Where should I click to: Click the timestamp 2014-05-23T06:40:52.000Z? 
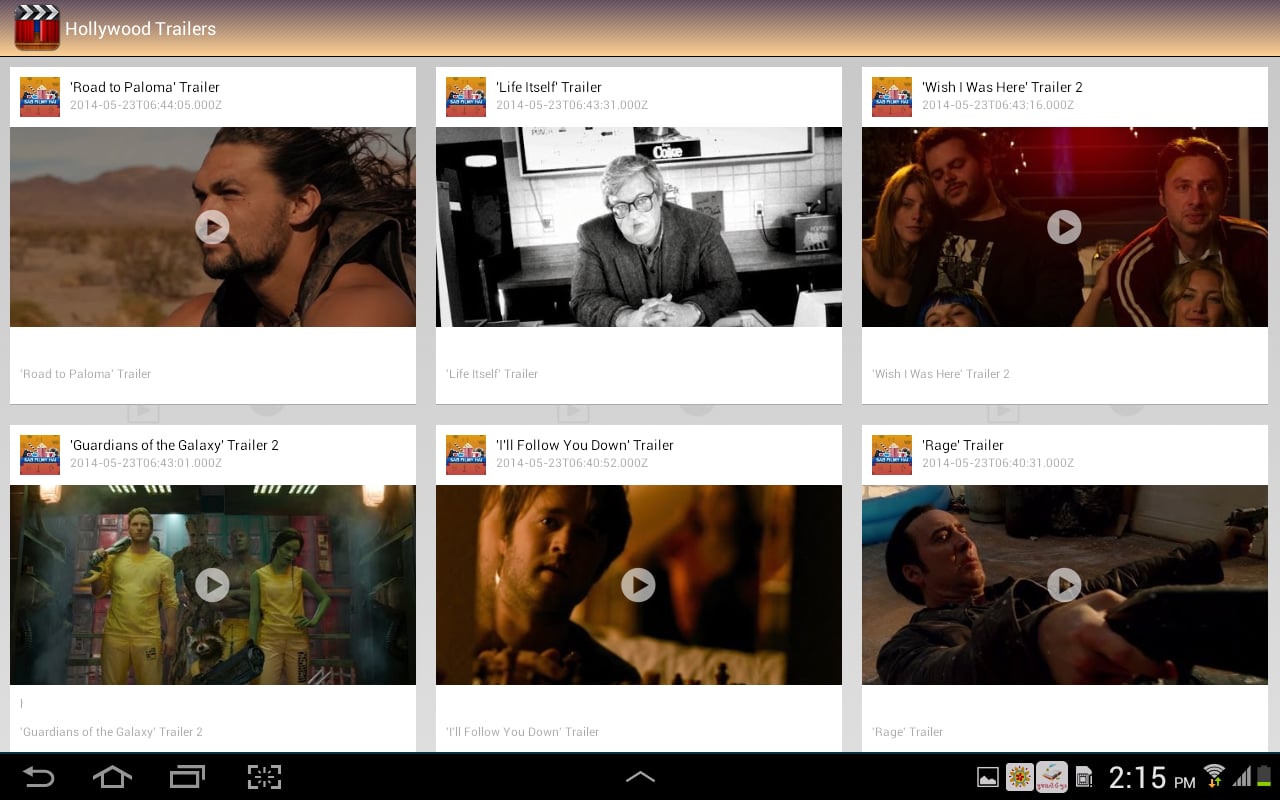(x=572, y=463)
